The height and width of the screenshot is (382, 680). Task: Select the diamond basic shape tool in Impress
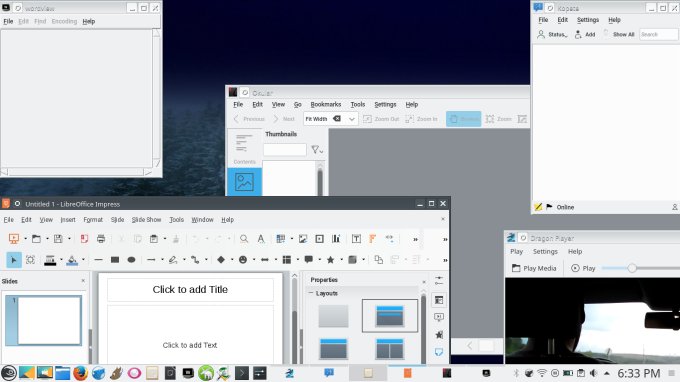click(x=221, y=260)
